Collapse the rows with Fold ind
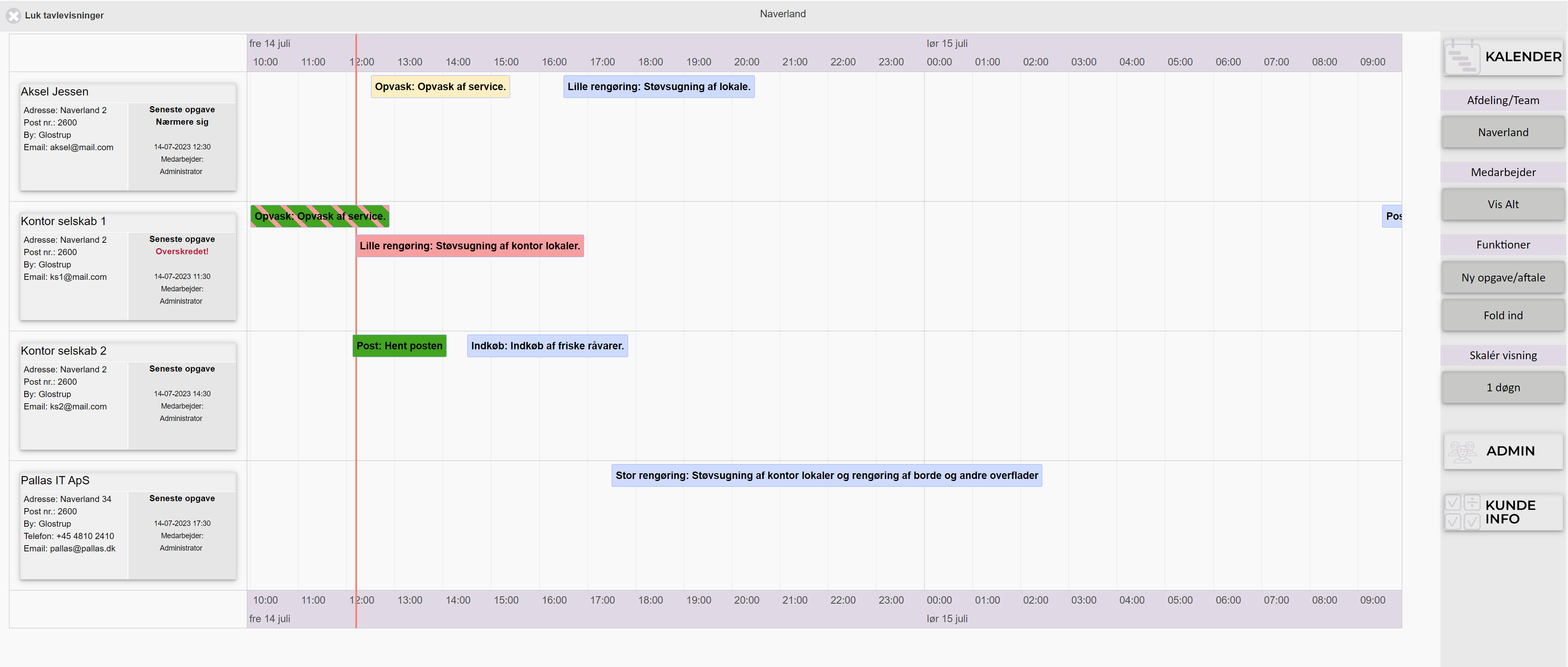 click(1502, 316)
